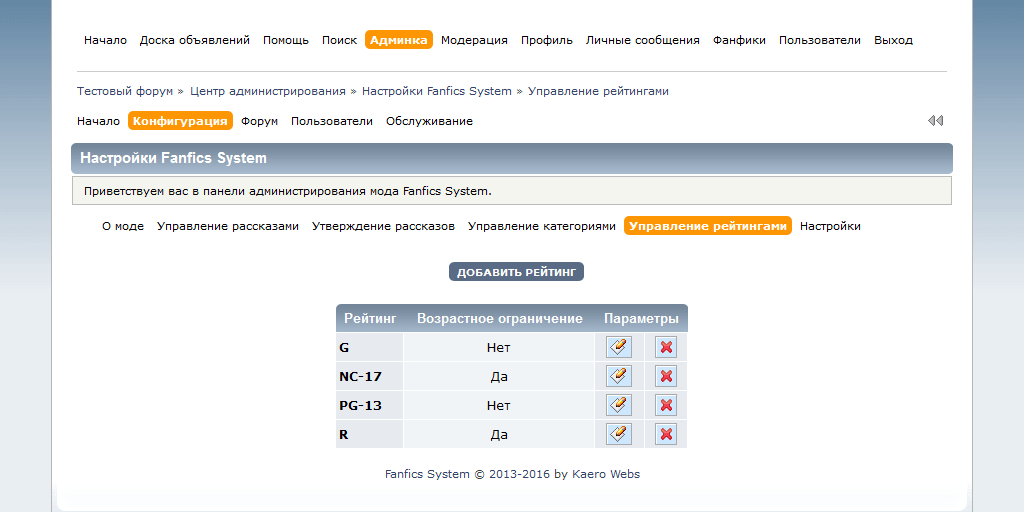
Task: Switch to Утверждение рассказов tab
Action: [383, 226]
